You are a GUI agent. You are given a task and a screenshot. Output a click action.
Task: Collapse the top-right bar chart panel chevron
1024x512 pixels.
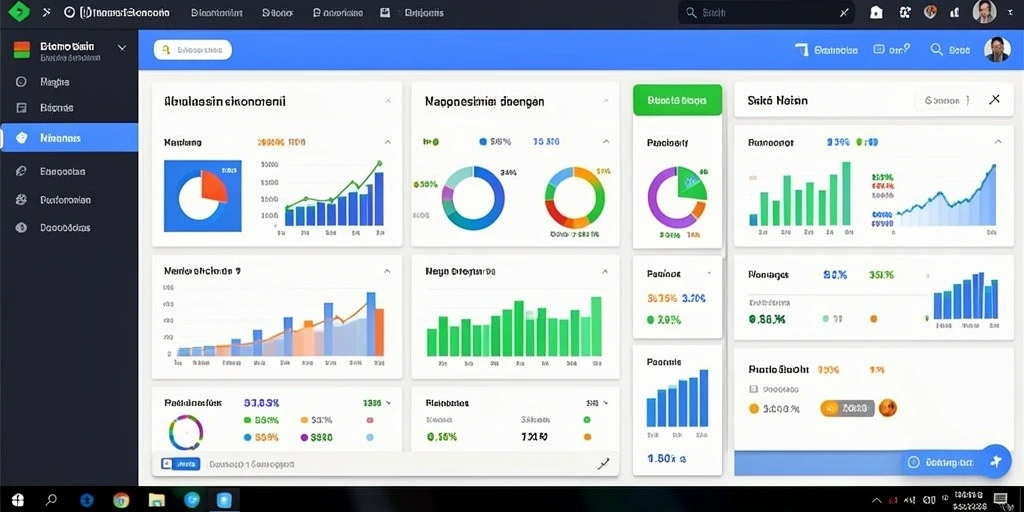(x=997, y=142)
